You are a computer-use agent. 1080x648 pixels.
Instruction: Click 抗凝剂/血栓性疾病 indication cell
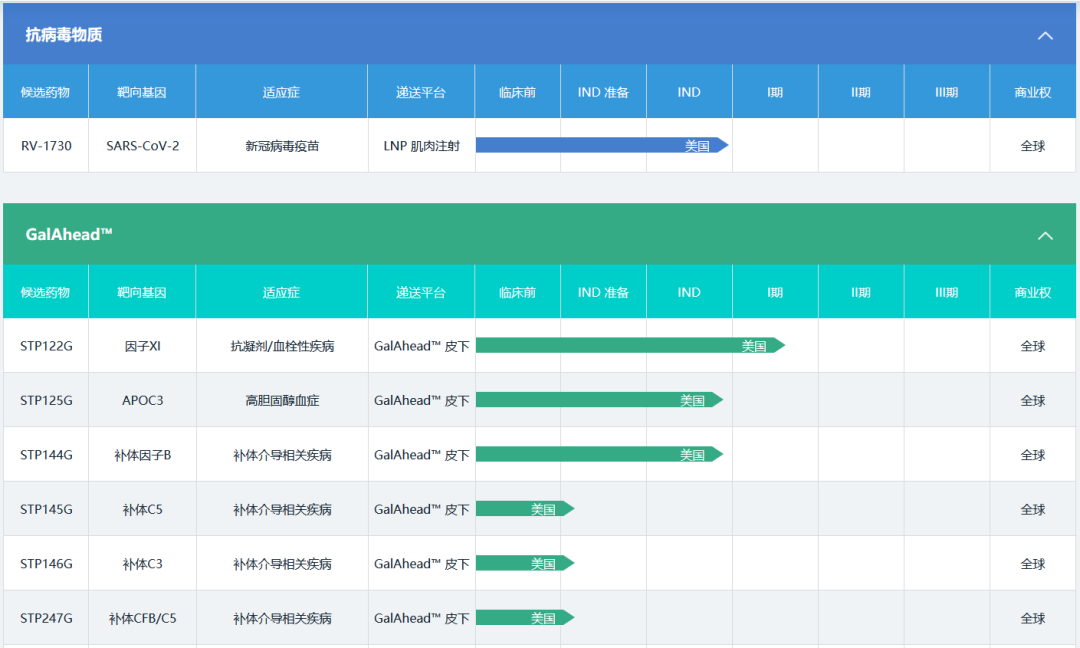pyautogui.click(x=282, y=346)
